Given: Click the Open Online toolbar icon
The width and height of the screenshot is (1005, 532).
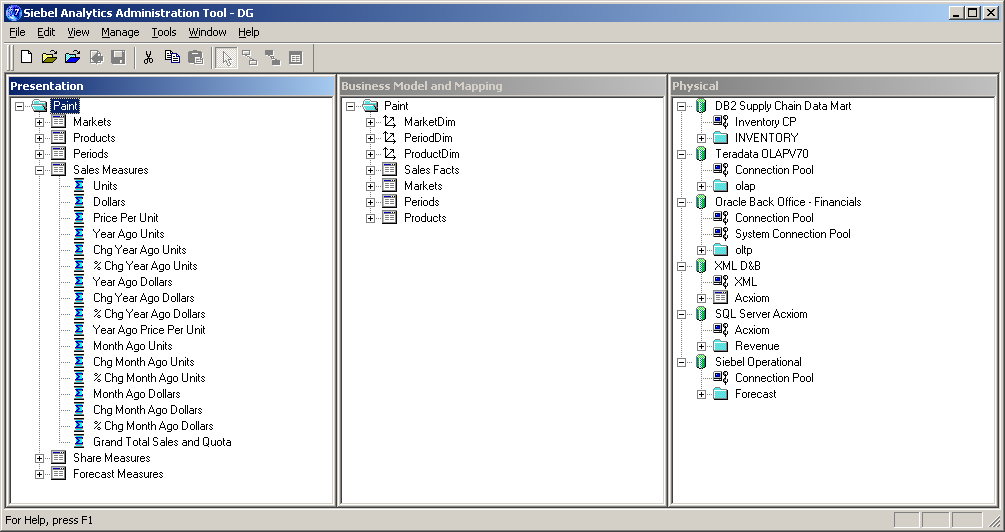Looking at the screenshot, I should [72, 58].
